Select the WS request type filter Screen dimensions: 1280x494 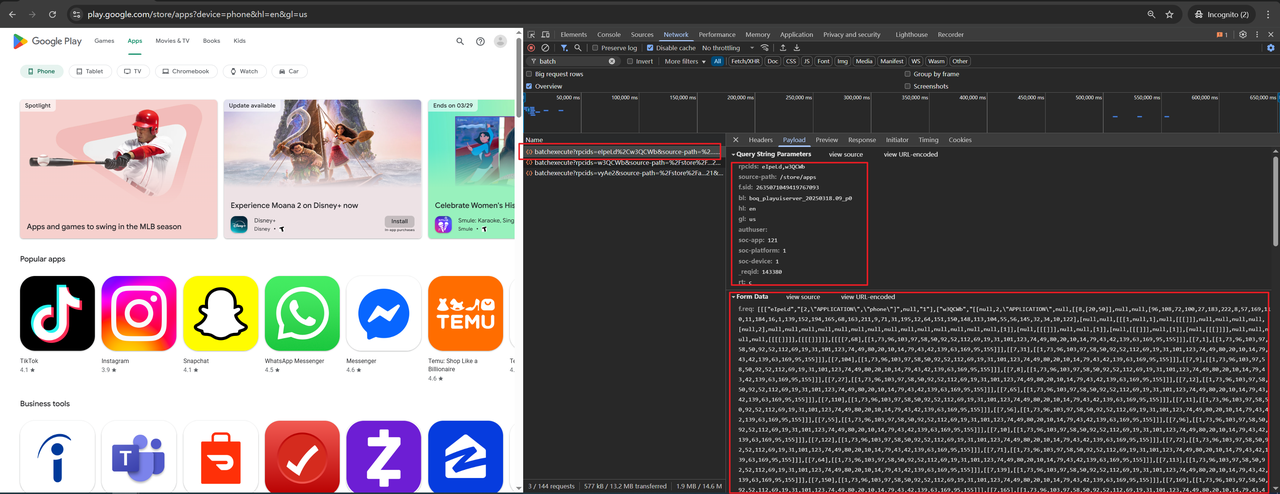coord(916,61)
